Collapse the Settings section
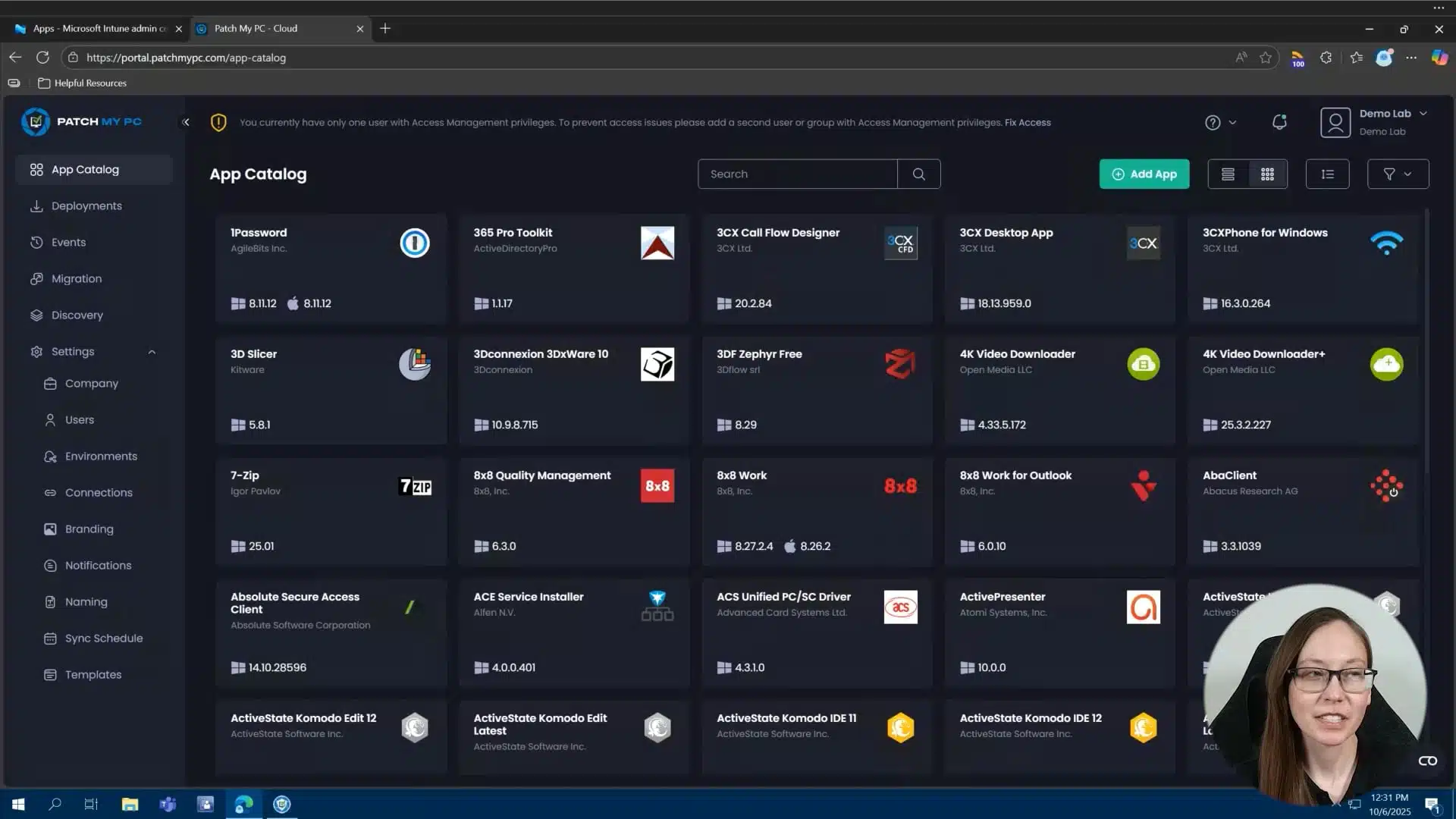The height and width of the screenshot is (819, 1456). click(x=152, y=352)
